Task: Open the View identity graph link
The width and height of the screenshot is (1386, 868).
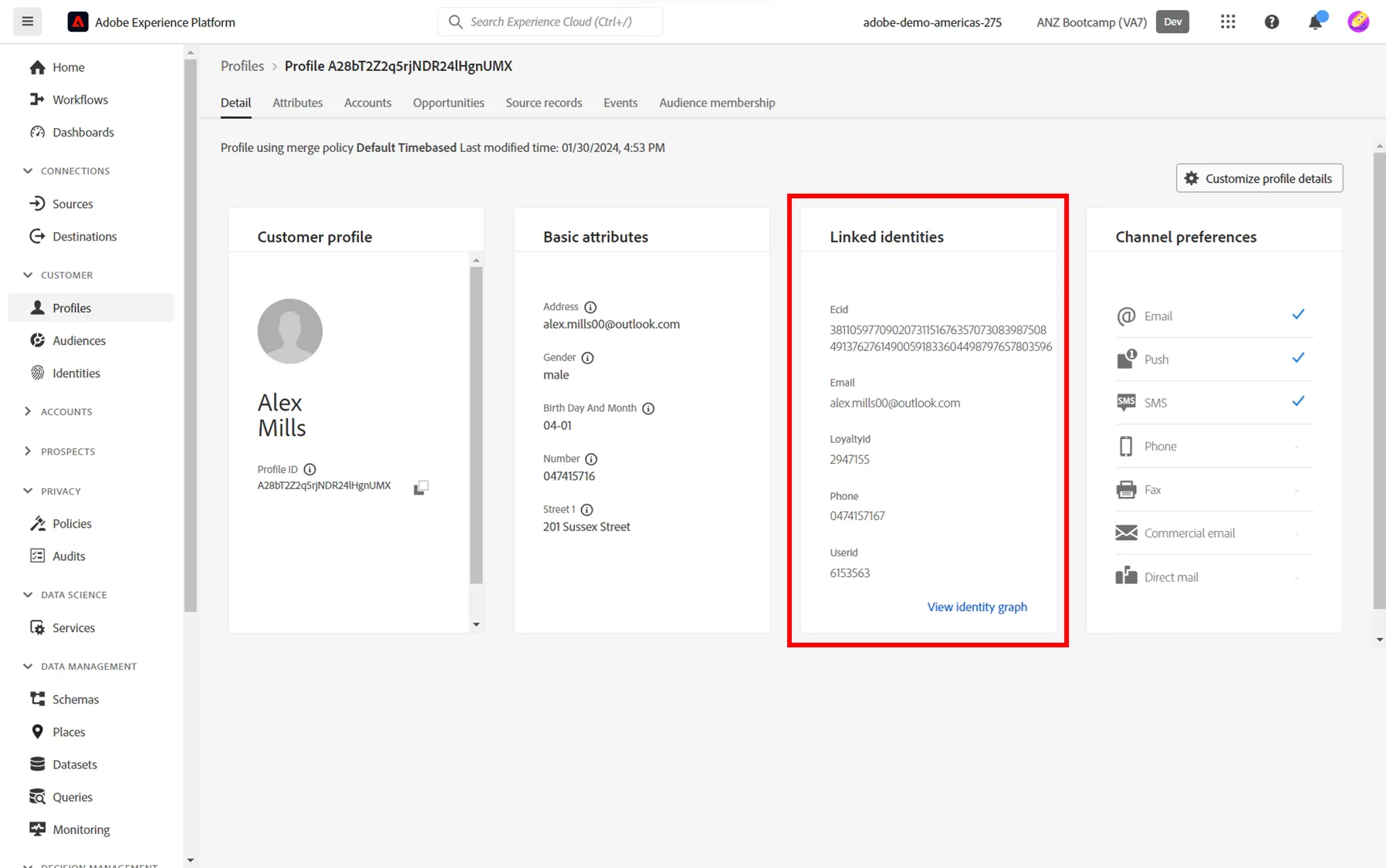Action: click(x=977, y=606)
